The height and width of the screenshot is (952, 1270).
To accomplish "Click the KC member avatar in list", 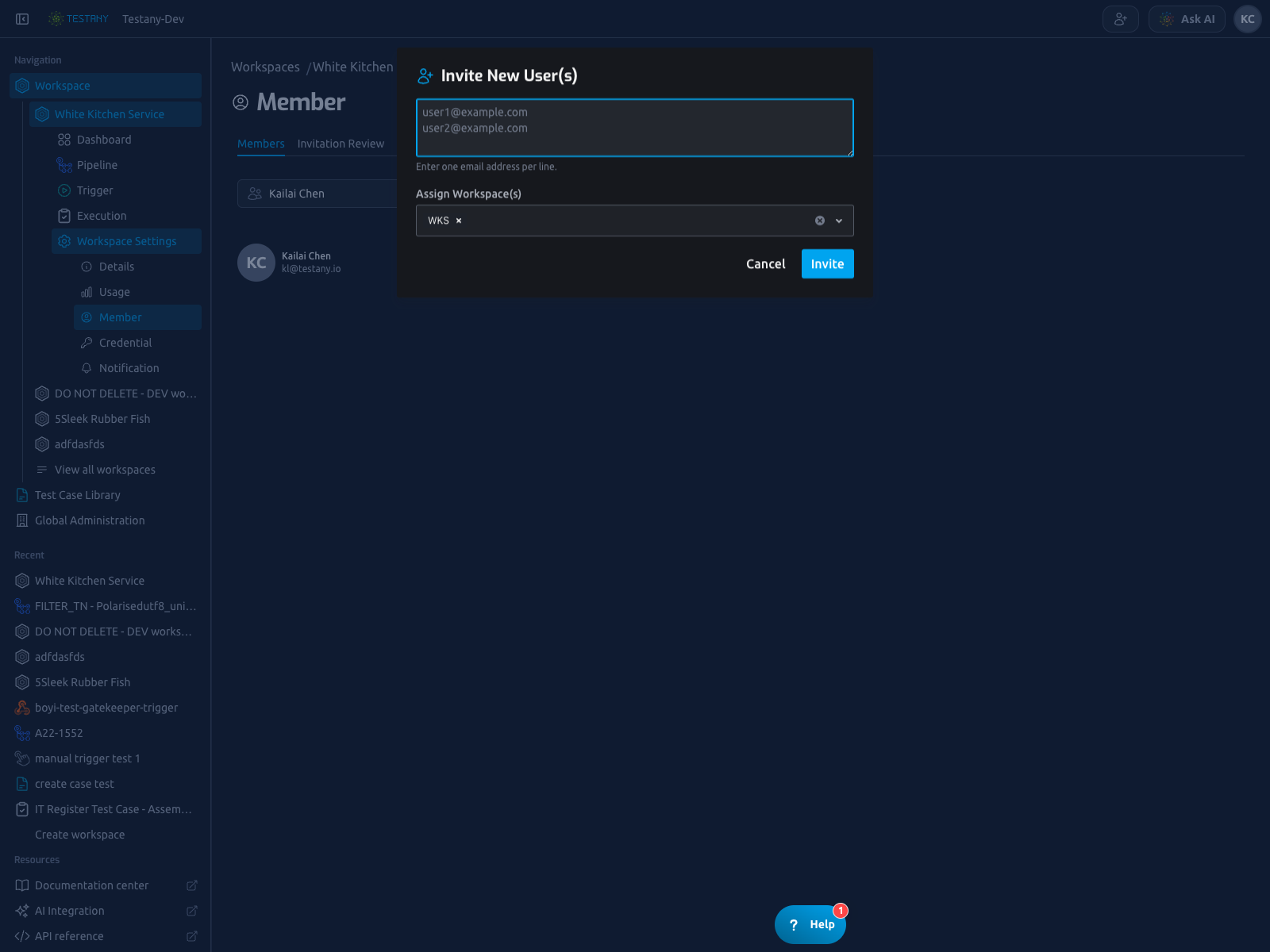I will pos(256,263).
